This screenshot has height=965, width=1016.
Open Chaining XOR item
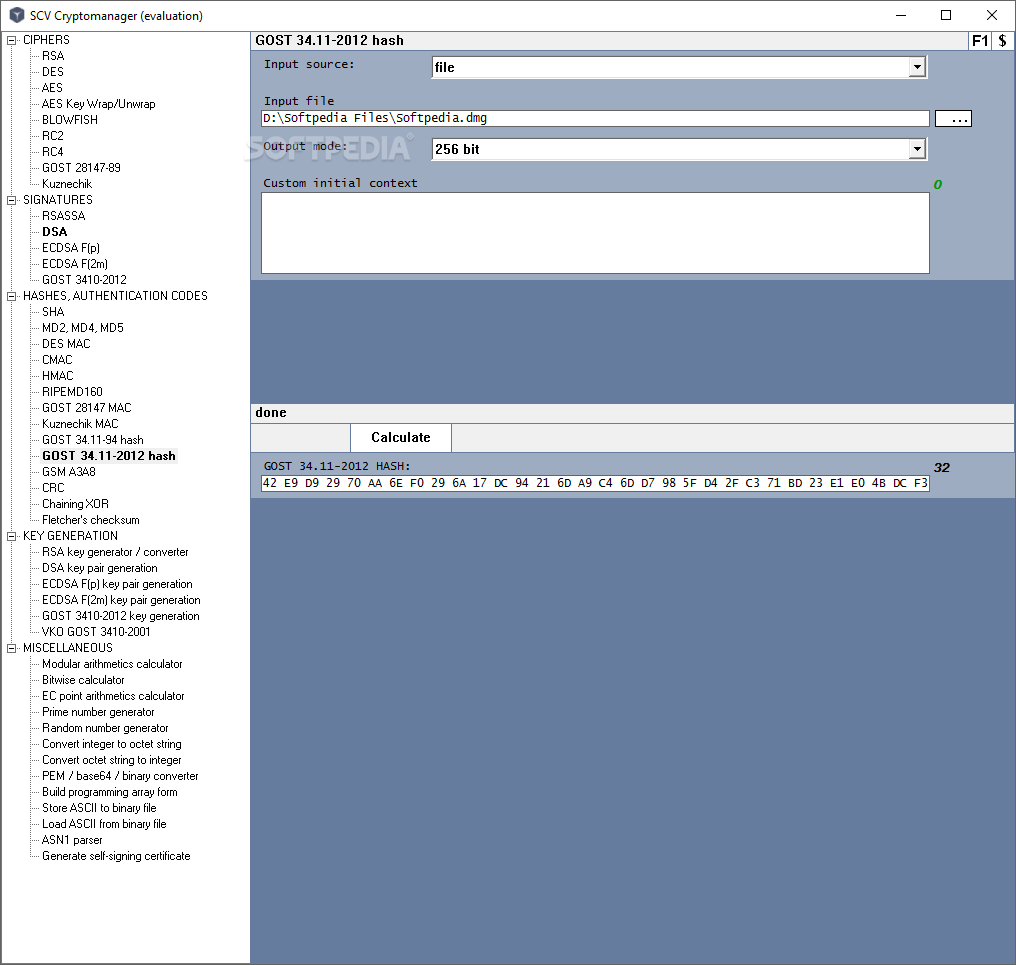[x=75, y=504]
